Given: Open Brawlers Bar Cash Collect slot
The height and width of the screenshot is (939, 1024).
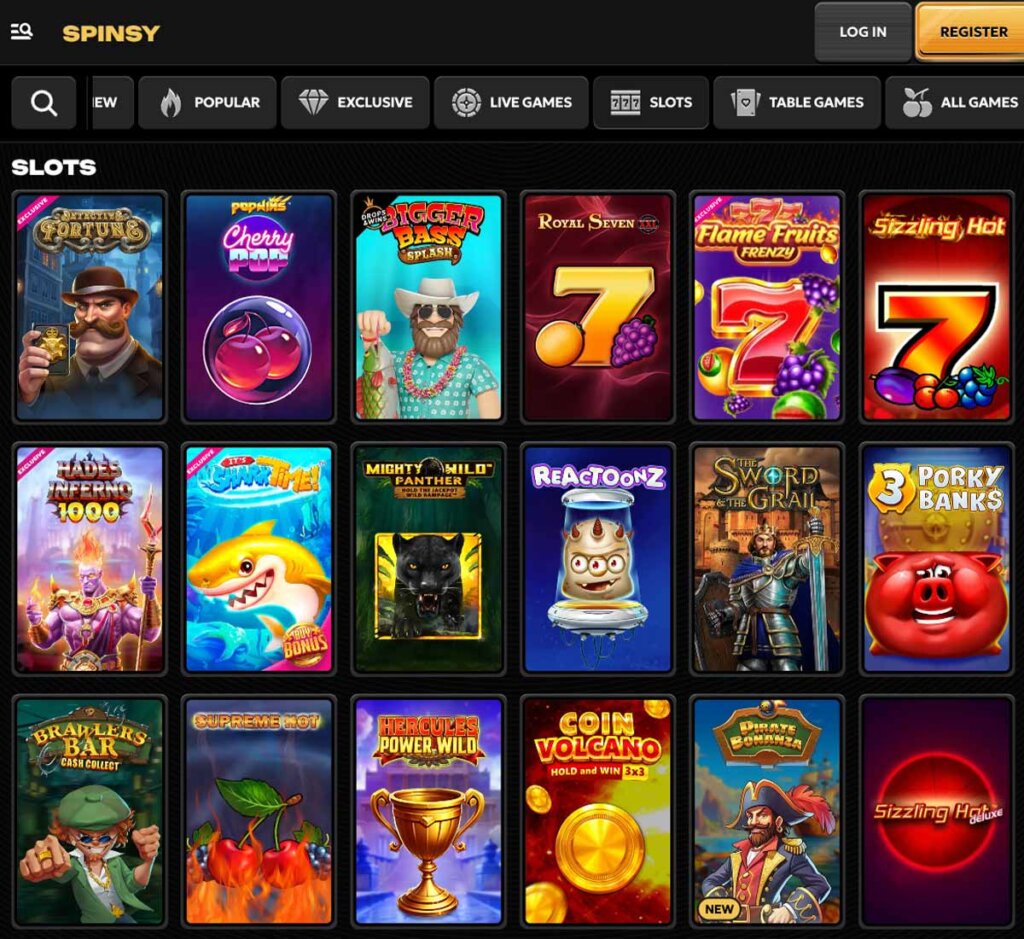Looking at the screenshot, I should click(90, 811).
